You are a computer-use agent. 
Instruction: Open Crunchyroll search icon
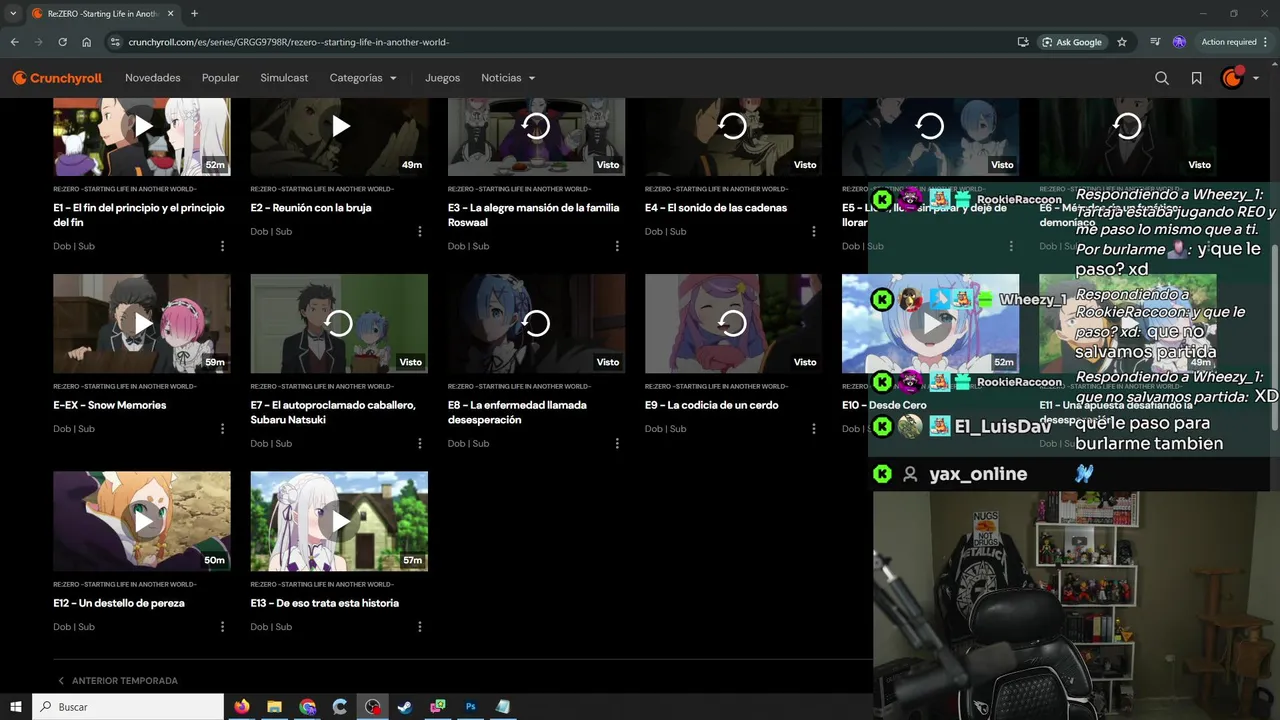(1161, 78)
